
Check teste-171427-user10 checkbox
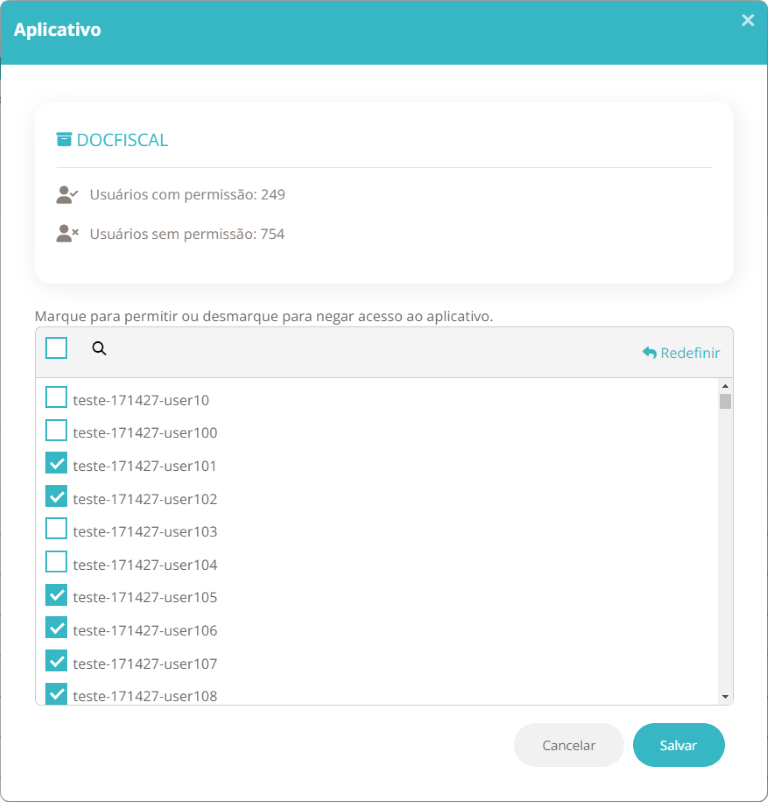click(56, 397)
